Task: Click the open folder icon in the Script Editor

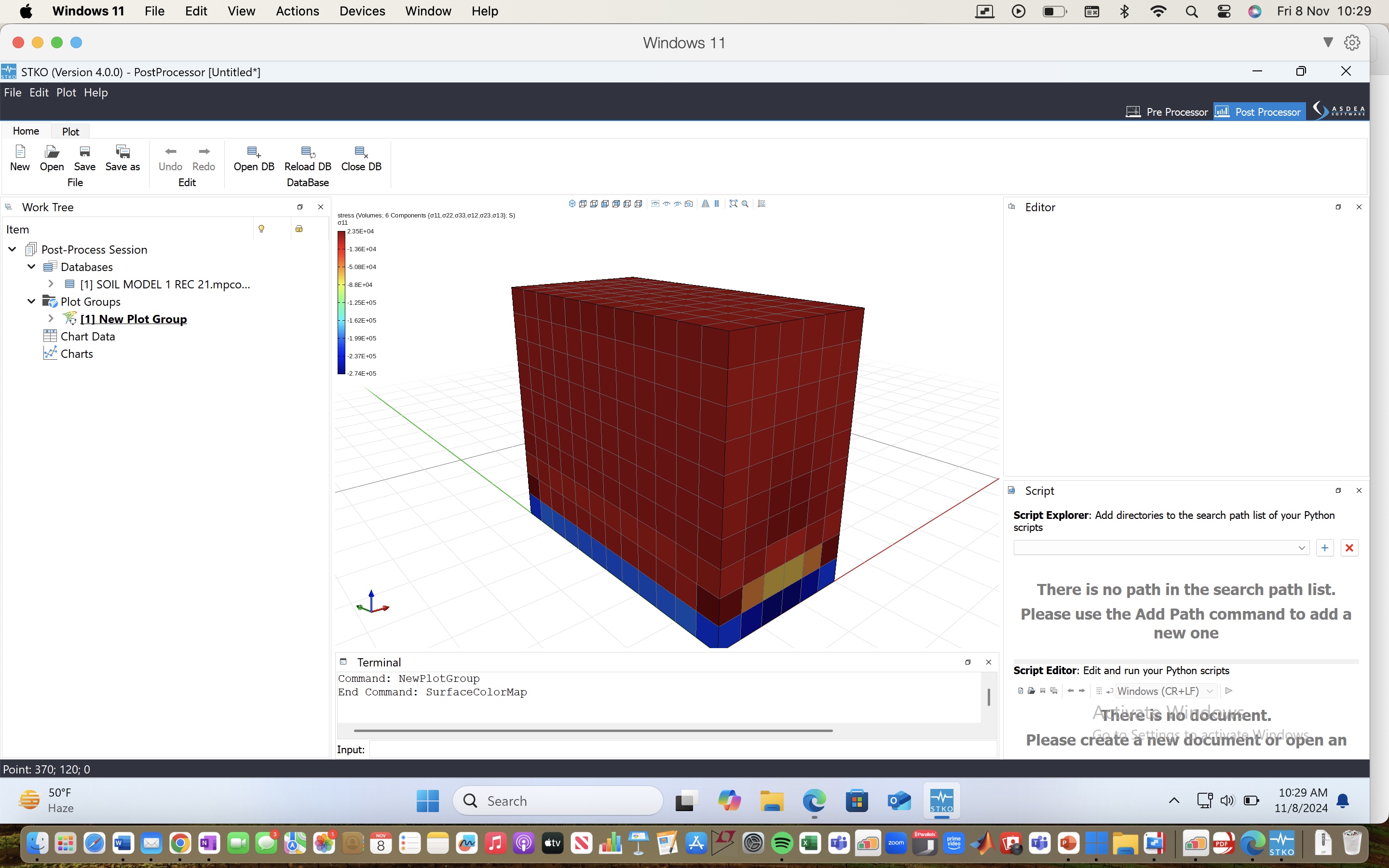Action: (x=1031, y=691)
